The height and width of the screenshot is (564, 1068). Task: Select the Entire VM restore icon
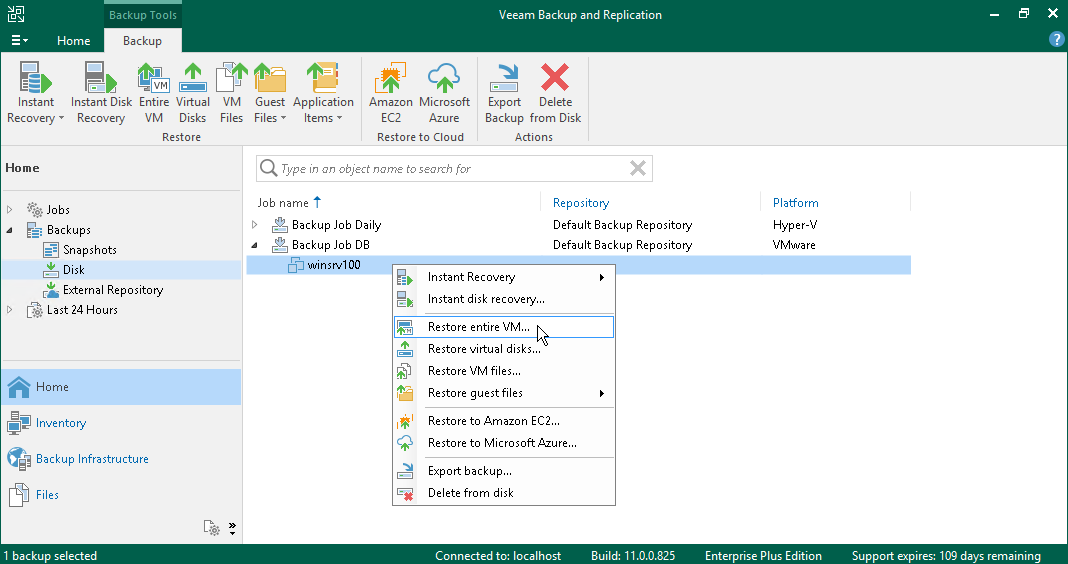(x=153, y=93)
